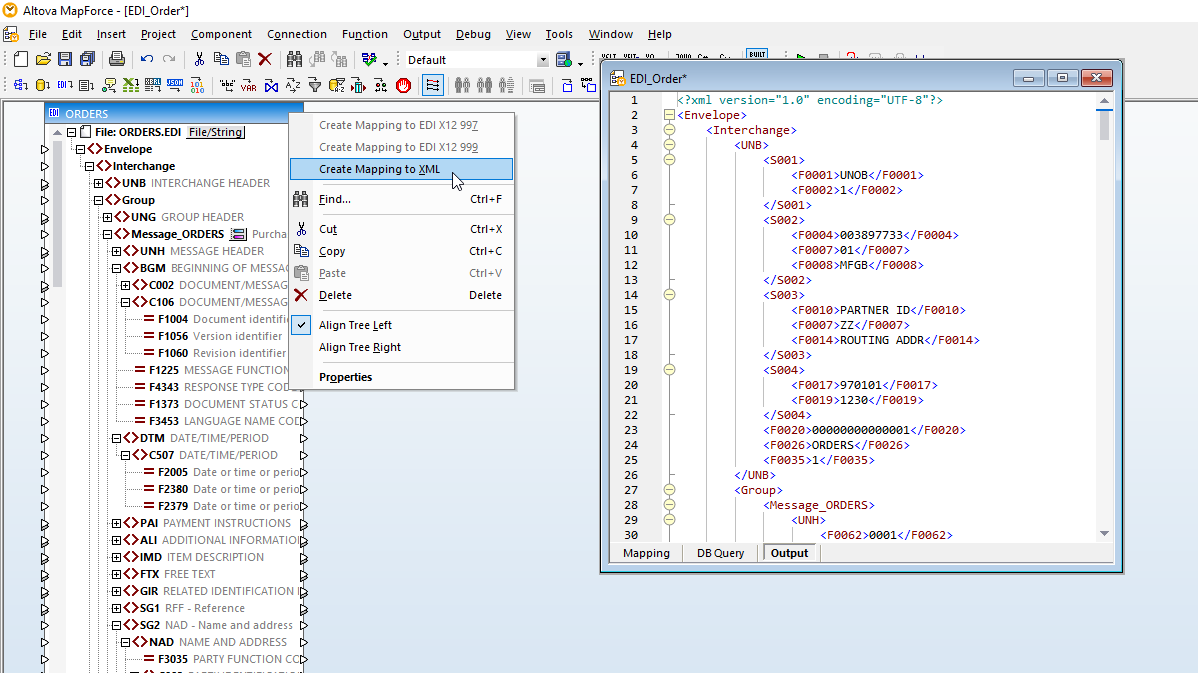Click the toolbar scissors Cut icon

199,60
